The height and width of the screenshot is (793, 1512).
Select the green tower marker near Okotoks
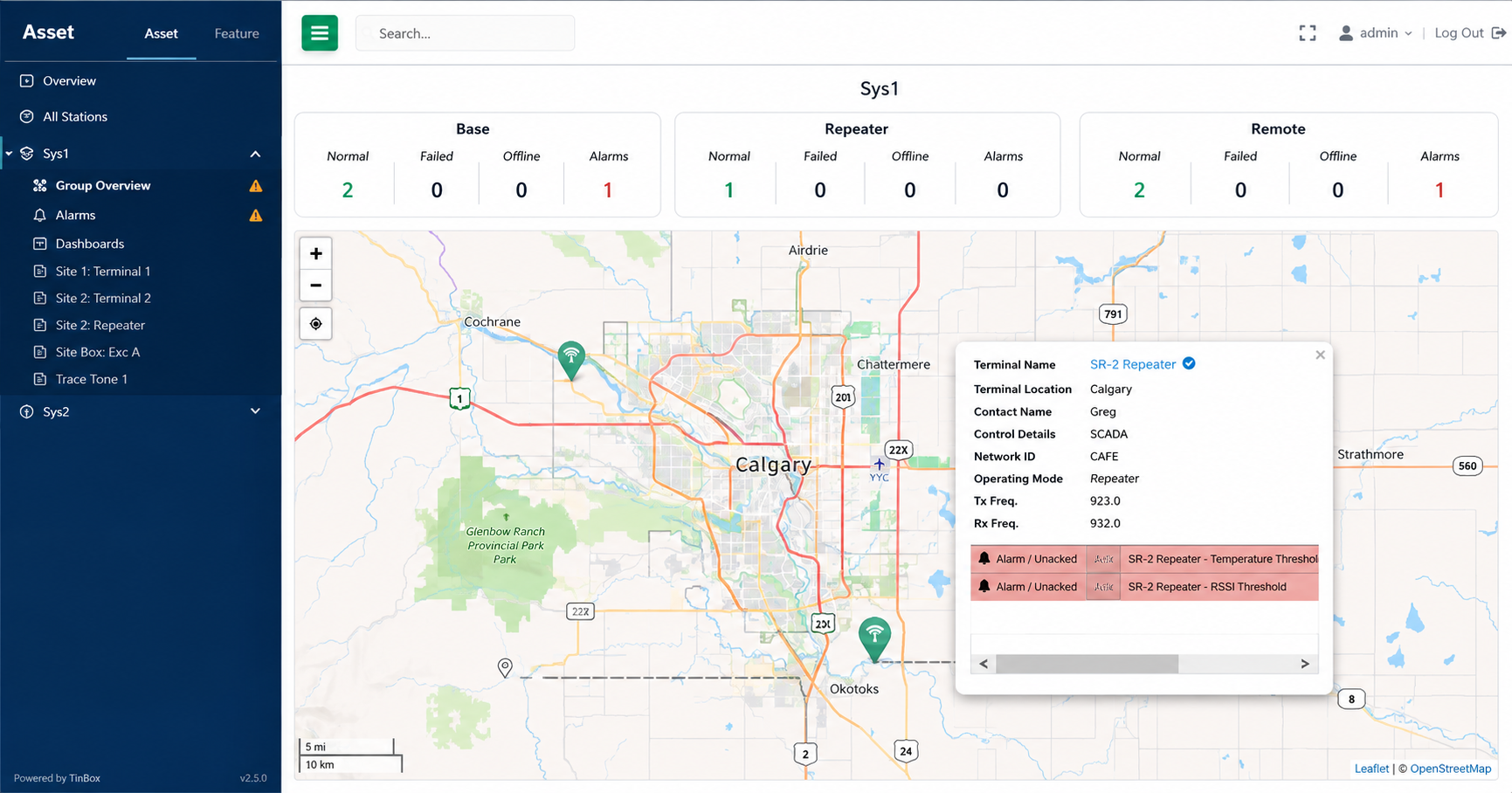pos(874,638)
